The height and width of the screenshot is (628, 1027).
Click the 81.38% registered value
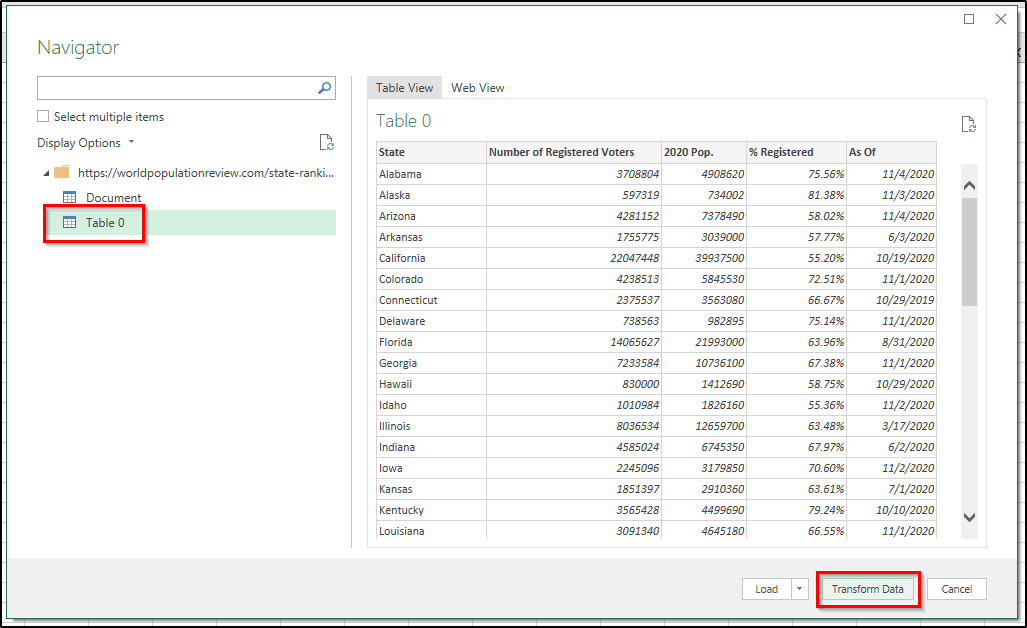[x=796, y=195]
